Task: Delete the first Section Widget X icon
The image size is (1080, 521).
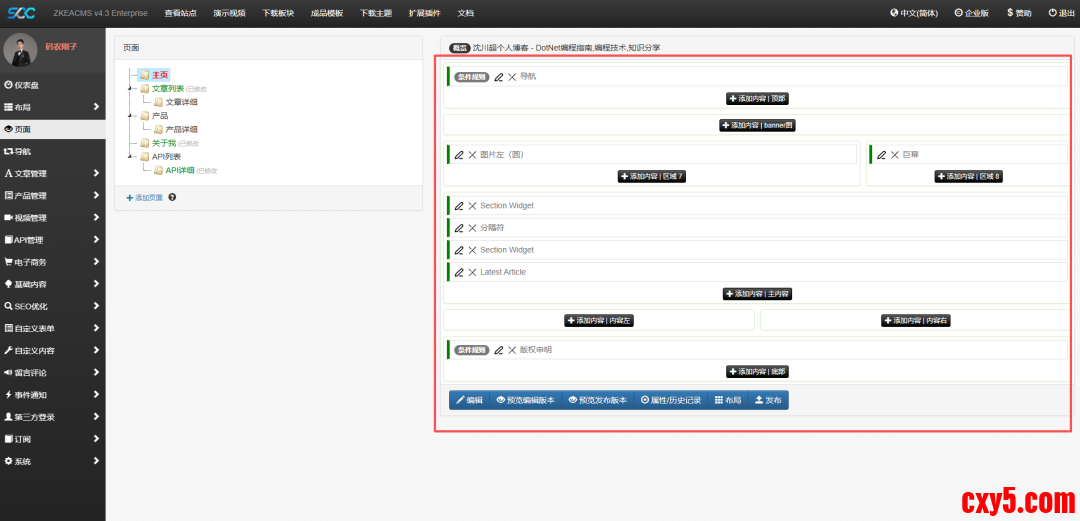Action: click(x=472, y=206)
